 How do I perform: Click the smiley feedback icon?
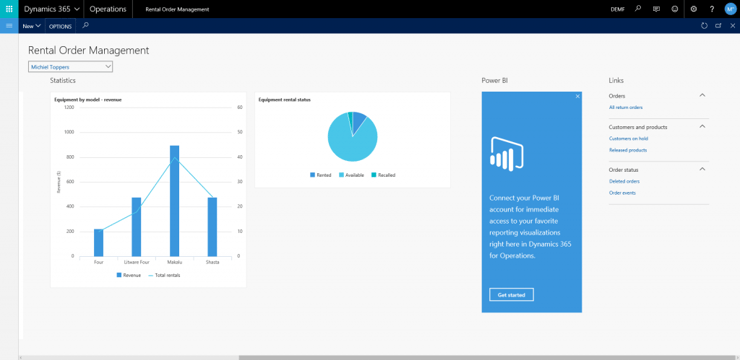[674, 9]
